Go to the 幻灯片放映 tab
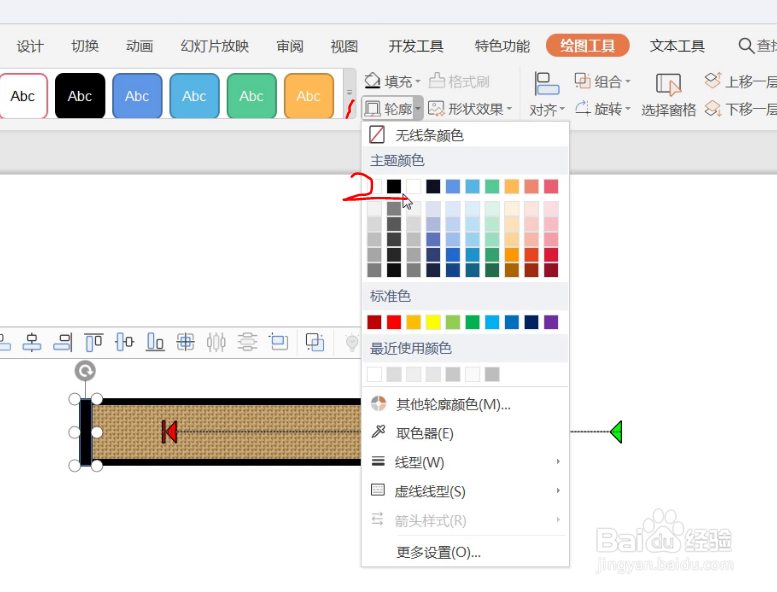 click(215, 46)
